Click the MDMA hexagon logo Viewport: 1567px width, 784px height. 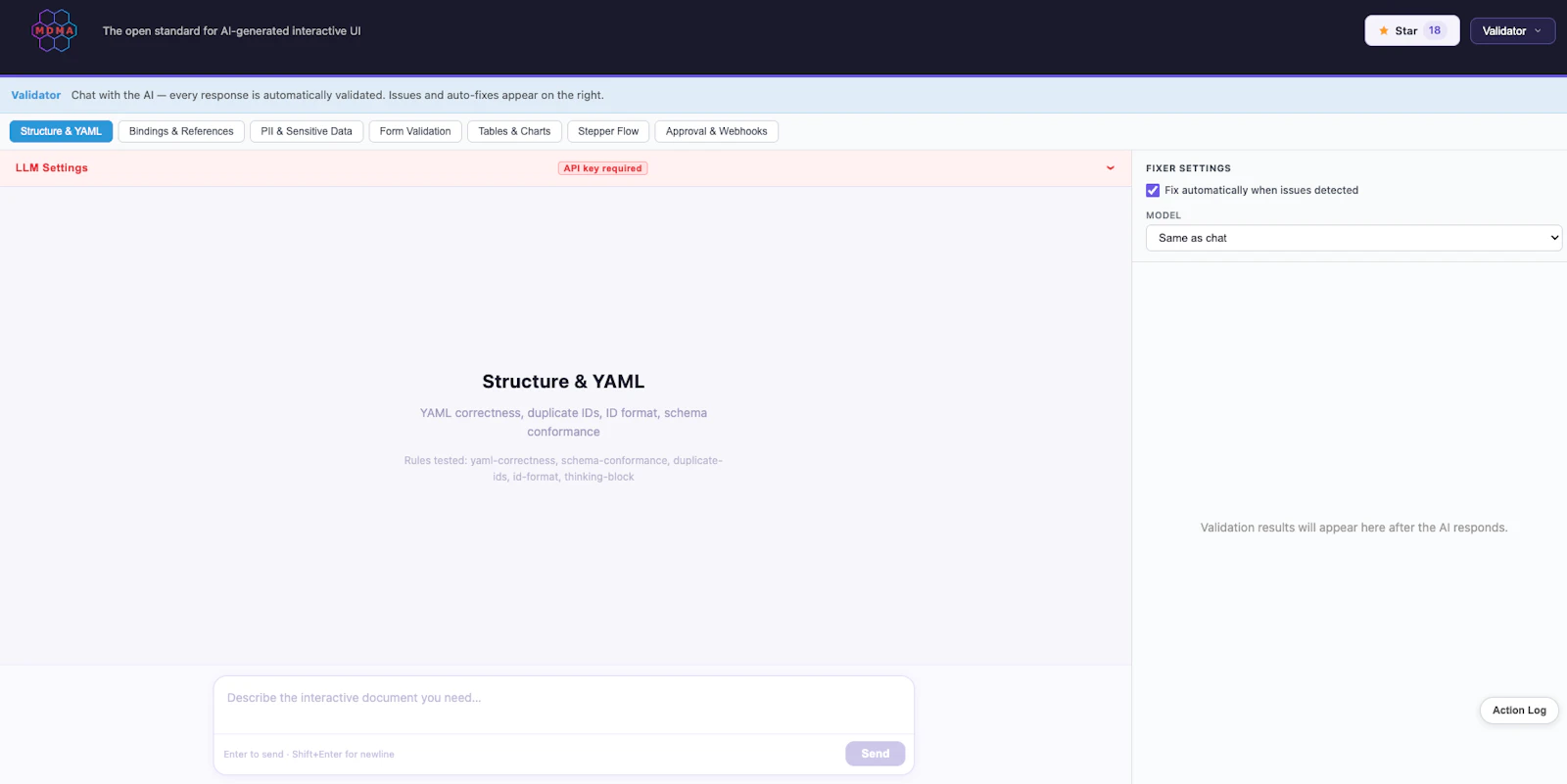click(54, 30)
